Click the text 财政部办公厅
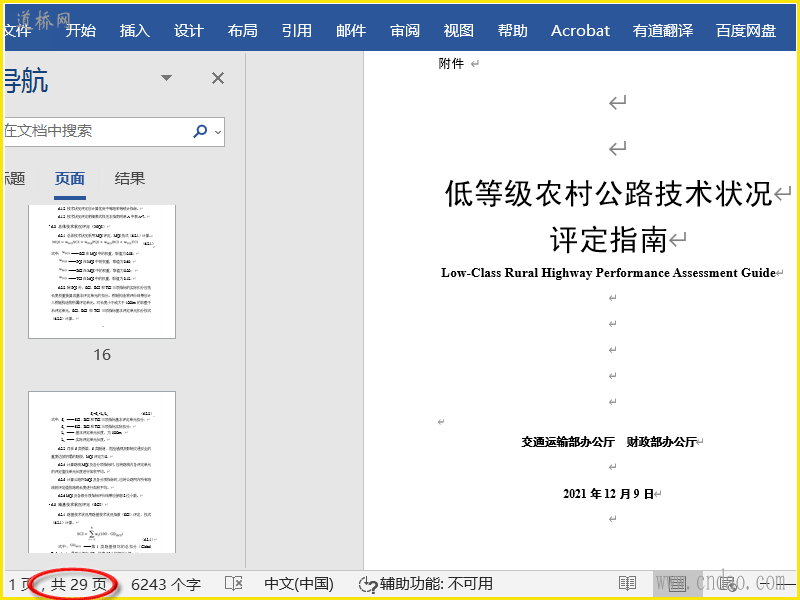Viewport: 800px width, 600px height. (661, 442)
